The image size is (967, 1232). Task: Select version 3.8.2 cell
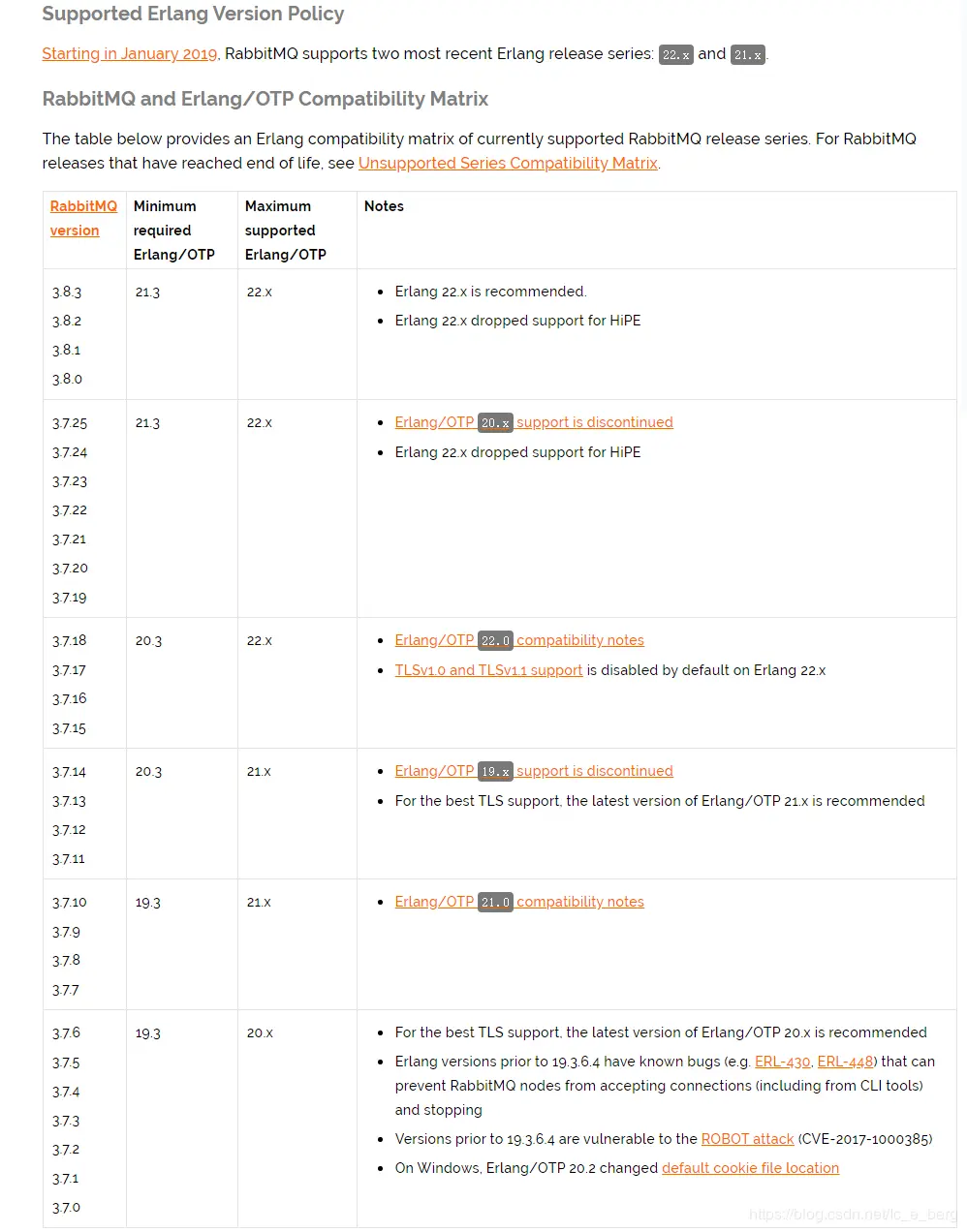(x=67, y=321)
